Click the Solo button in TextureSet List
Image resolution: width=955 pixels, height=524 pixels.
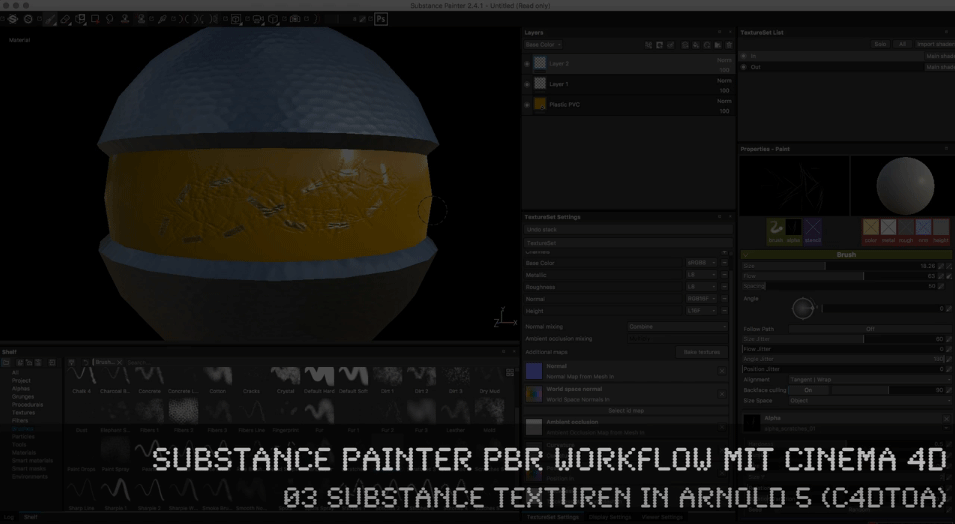tap(880, 44)
